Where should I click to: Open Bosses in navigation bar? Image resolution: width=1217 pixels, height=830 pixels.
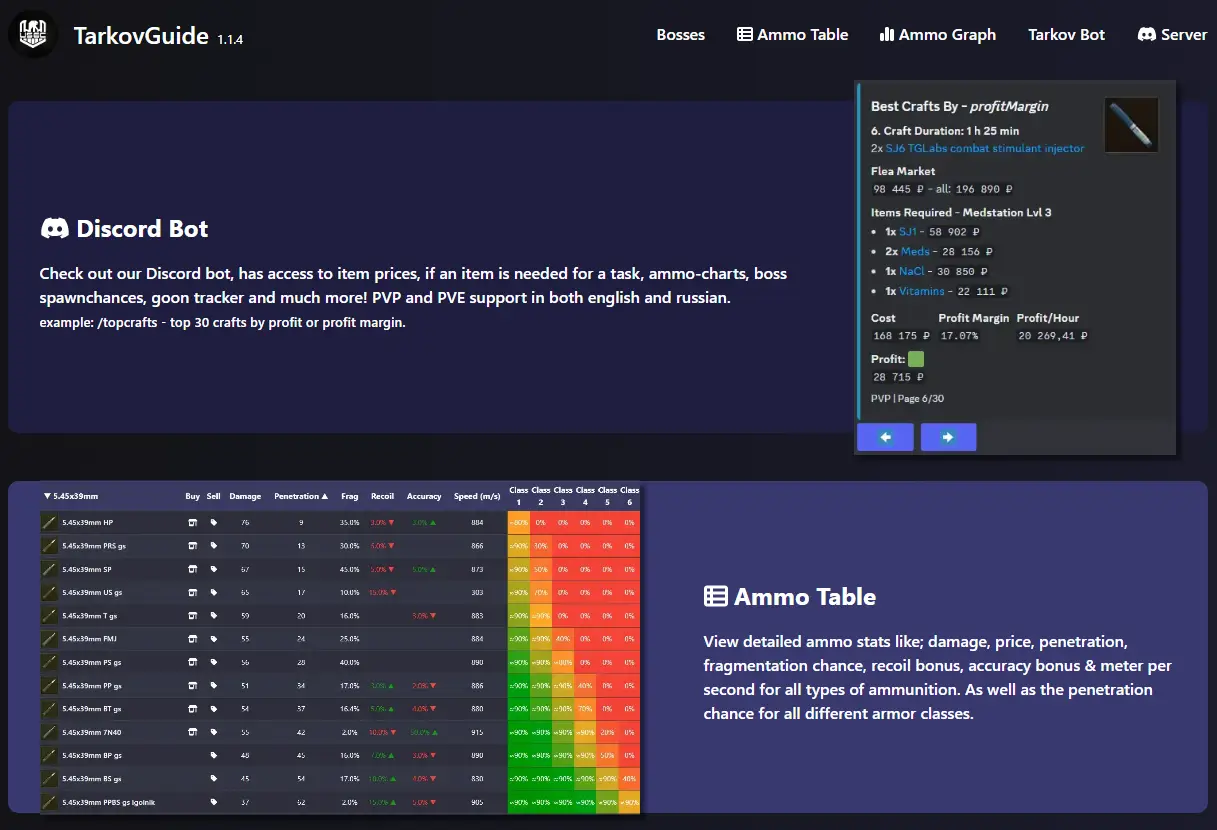pyautogui.click(x=680, y=34)
